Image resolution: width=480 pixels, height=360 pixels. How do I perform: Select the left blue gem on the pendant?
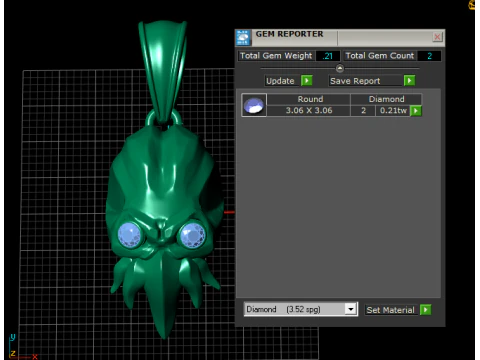point(130,234)
